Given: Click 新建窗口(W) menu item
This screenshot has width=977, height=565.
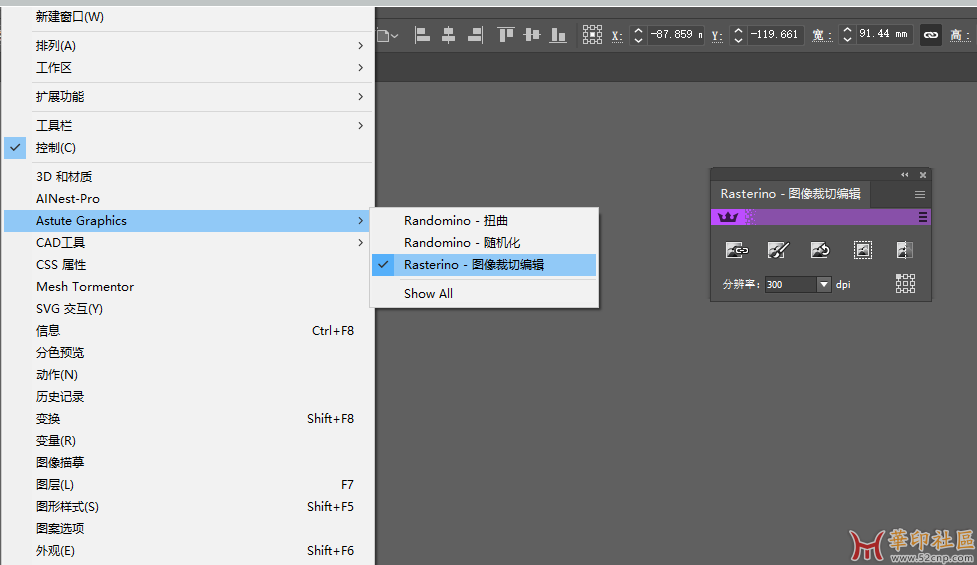Looking at the screenshot, I should [x=188, y=17].
